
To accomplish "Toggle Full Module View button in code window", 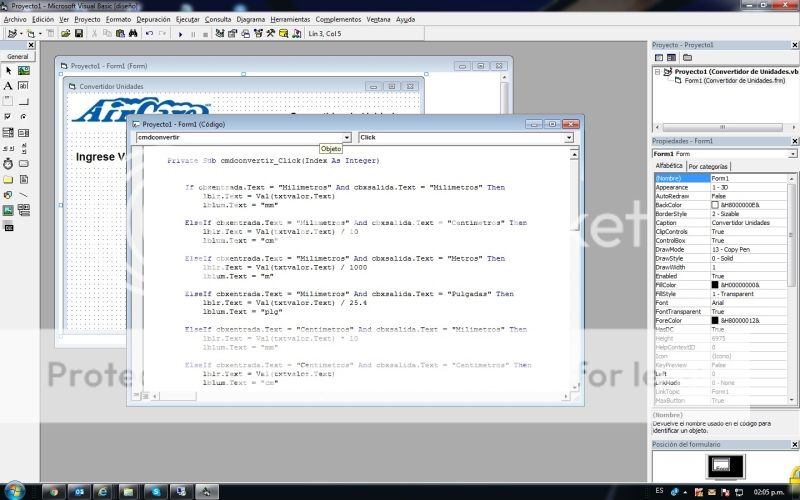I will point(145,395).
